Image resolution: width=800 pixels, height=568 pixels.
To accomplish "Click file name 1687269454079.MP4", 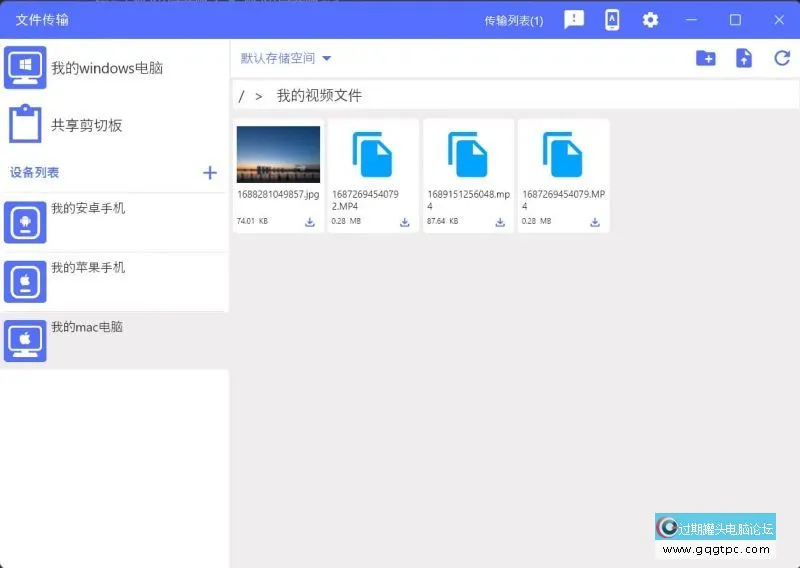I will coord(563,200).
